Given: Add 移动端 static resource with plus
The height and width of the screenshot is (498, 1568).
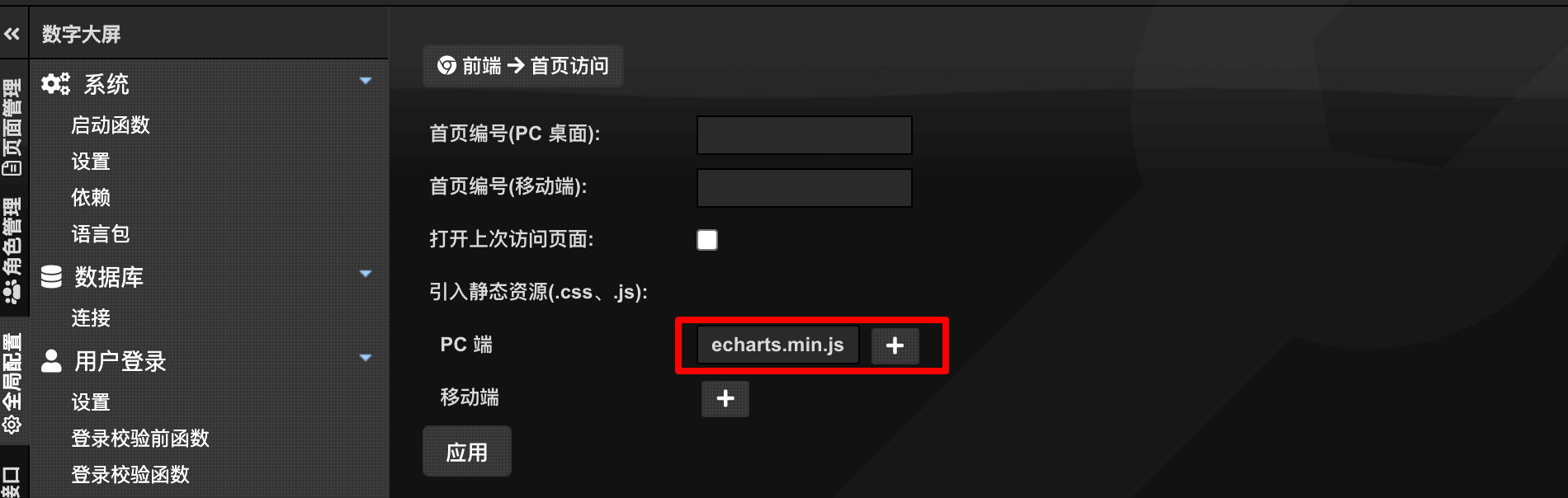Looking at the screenshot, I should click(725, 398).
